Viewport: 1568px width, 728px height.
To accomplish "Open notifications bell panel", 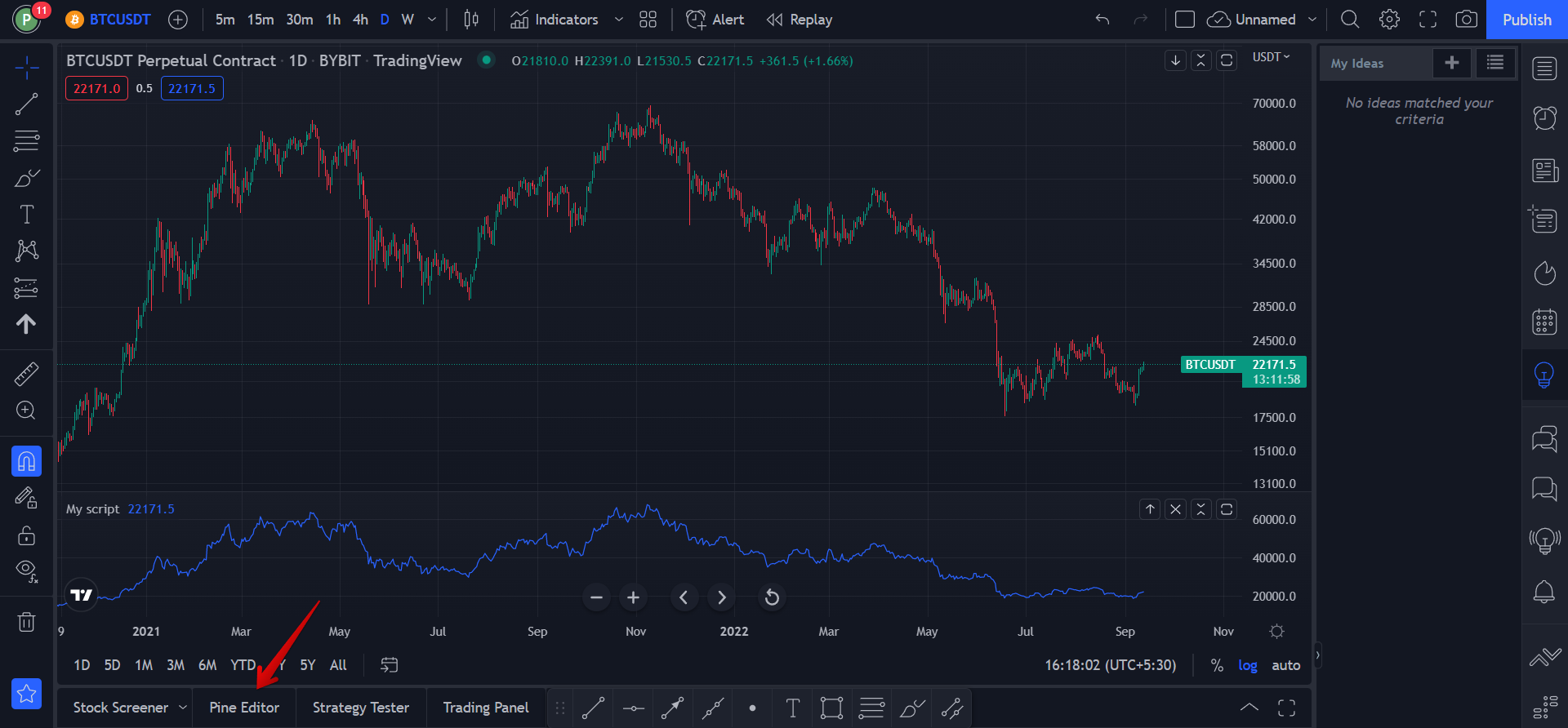I will tap(1544, 591).
